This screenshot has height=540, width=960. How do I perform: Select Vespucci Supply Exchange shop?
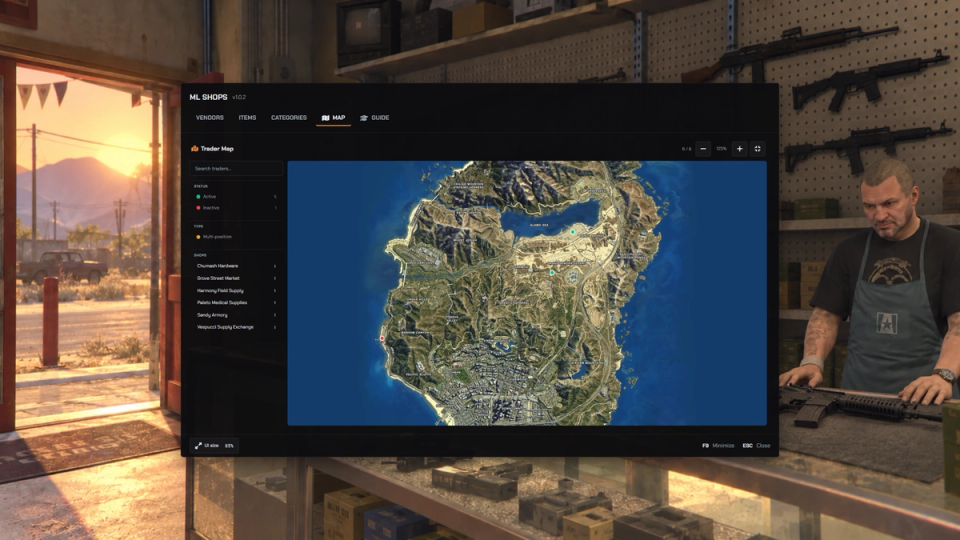(236, 328)
